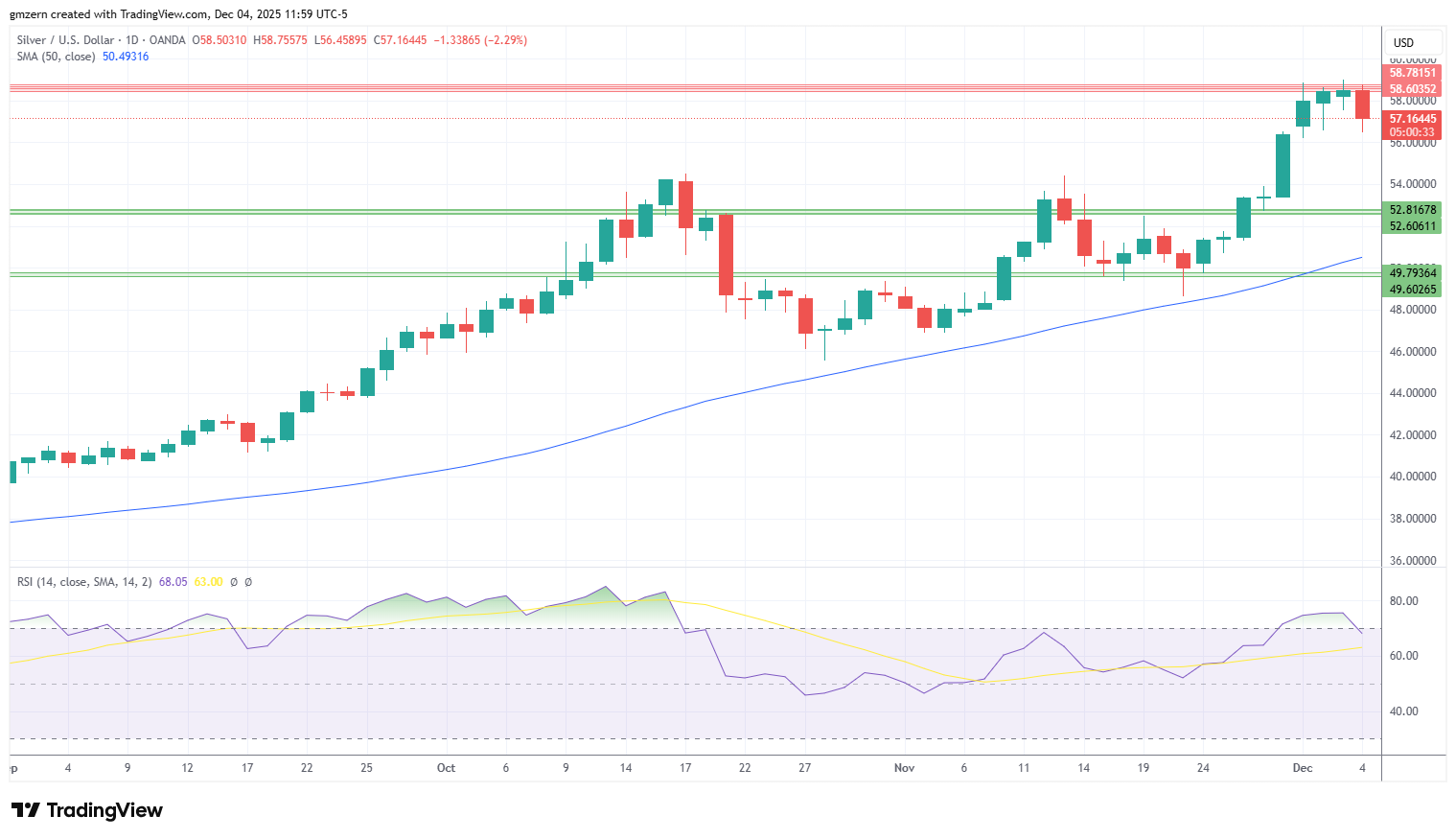
Task: Click the SMA value 50.49316
Action: point(126,57)
